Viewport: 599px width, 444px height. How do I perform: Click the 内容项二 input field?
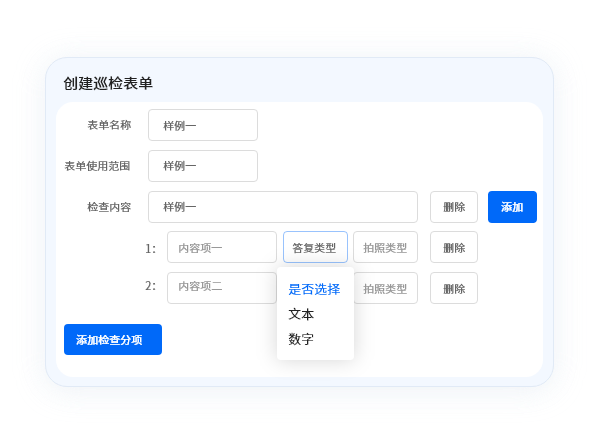click(222, 288)
